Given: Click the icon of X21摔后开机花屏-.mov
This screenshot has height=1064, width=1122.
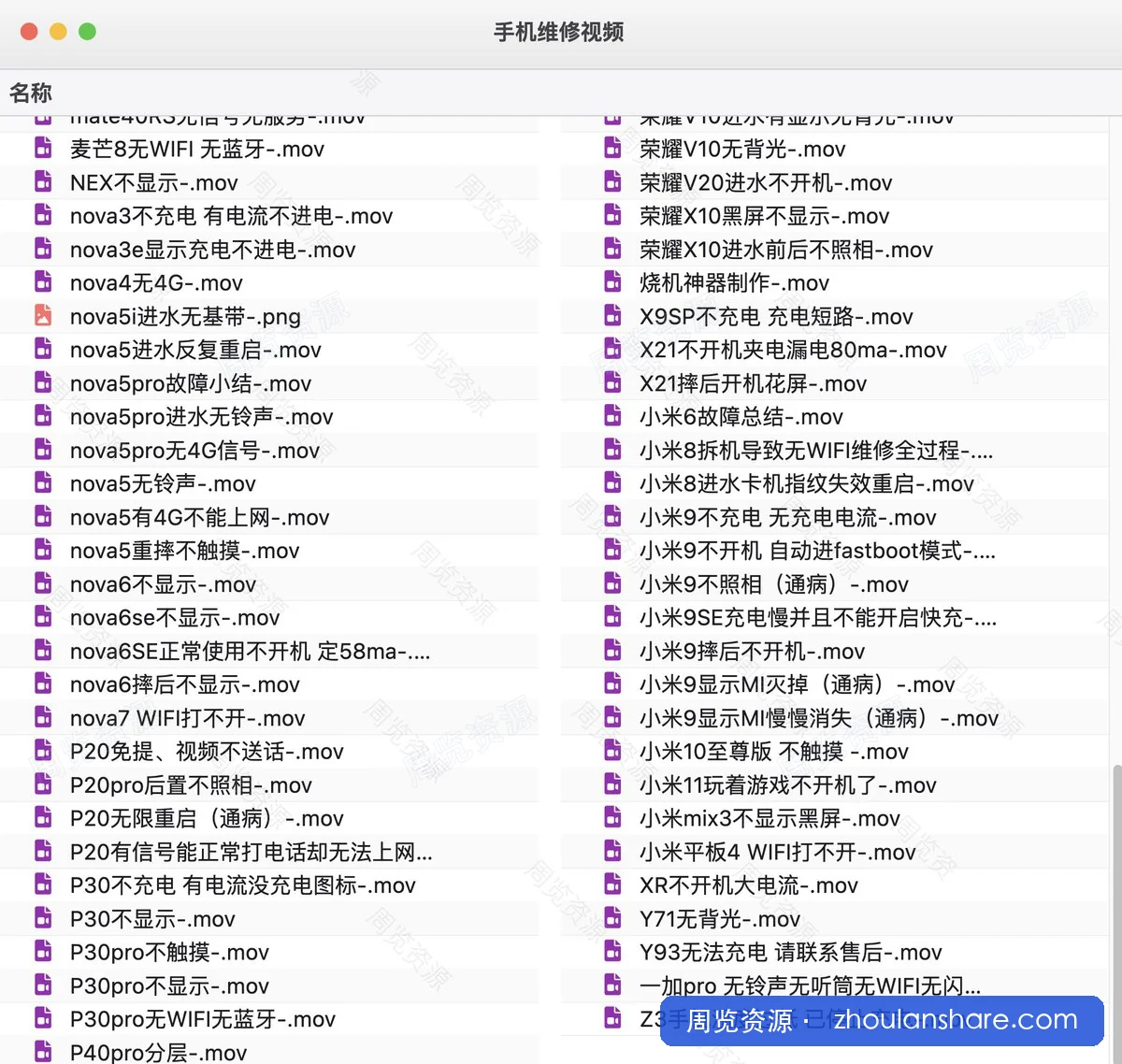Looking at the screenshot, I should coord(612,382).
